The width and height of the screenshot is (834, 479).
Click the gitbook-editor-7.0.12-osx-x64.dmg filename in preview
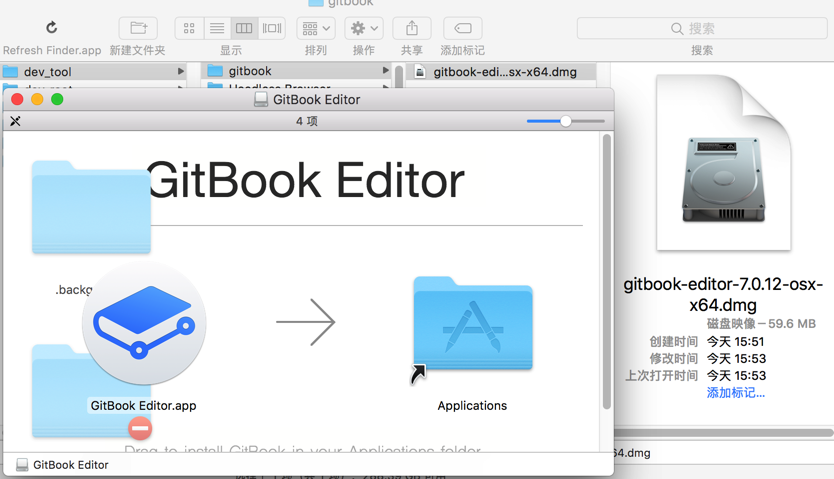(723, 295)
